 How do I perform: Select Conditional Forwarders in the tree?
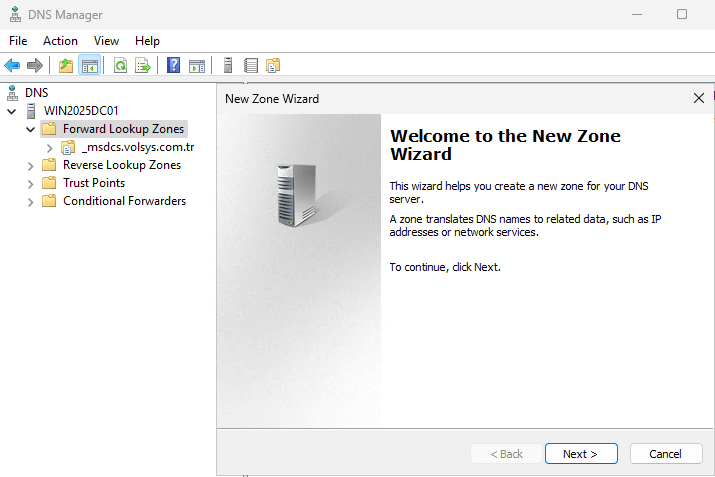click(x=124, y=201)
